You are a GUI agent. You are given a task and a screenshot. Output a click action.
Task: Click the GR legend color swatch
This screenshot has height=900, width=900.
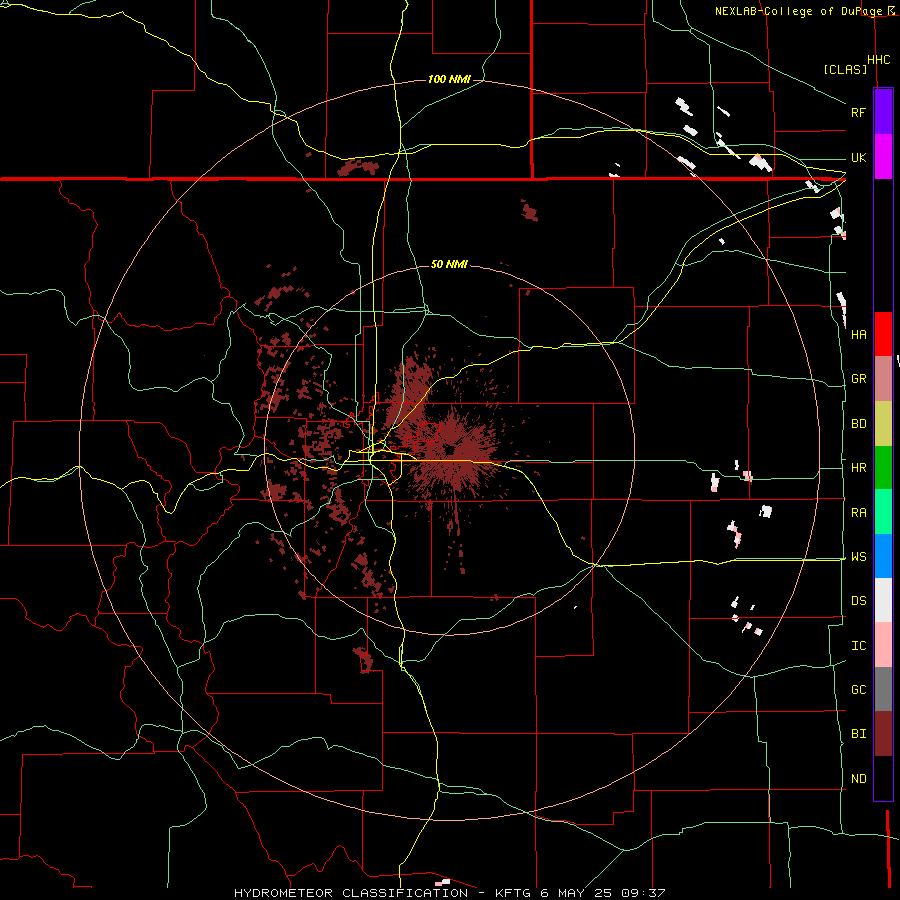883,379
